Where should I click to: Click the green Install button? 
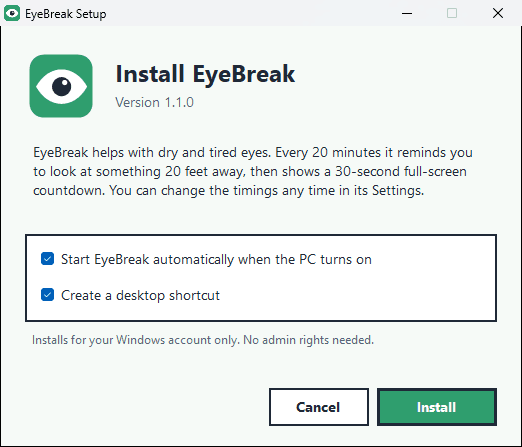click(x=437, y=407)
